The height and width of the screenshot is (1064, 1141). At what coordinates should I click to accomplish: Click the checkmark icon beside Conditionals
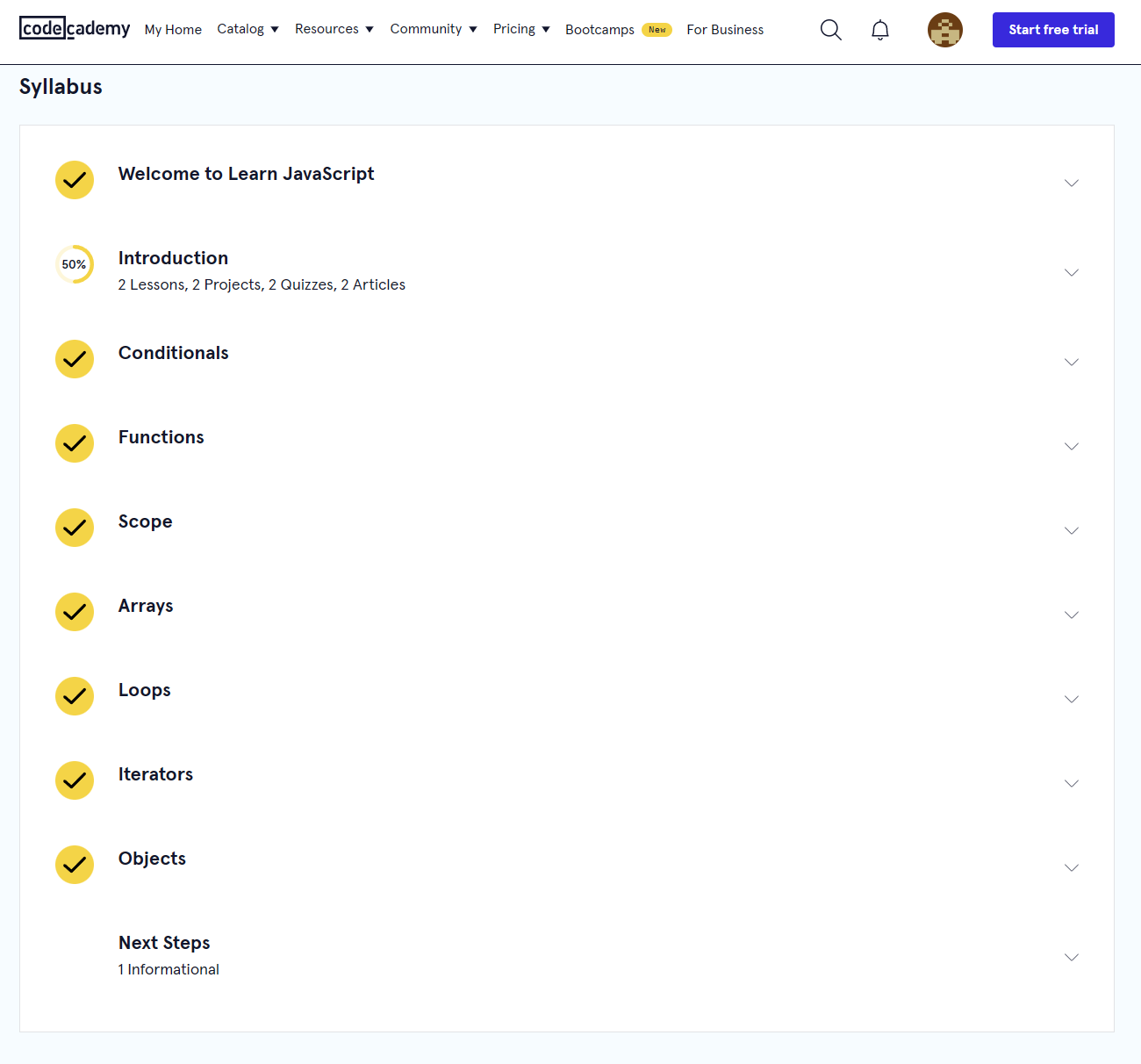[x=74, y=359]
